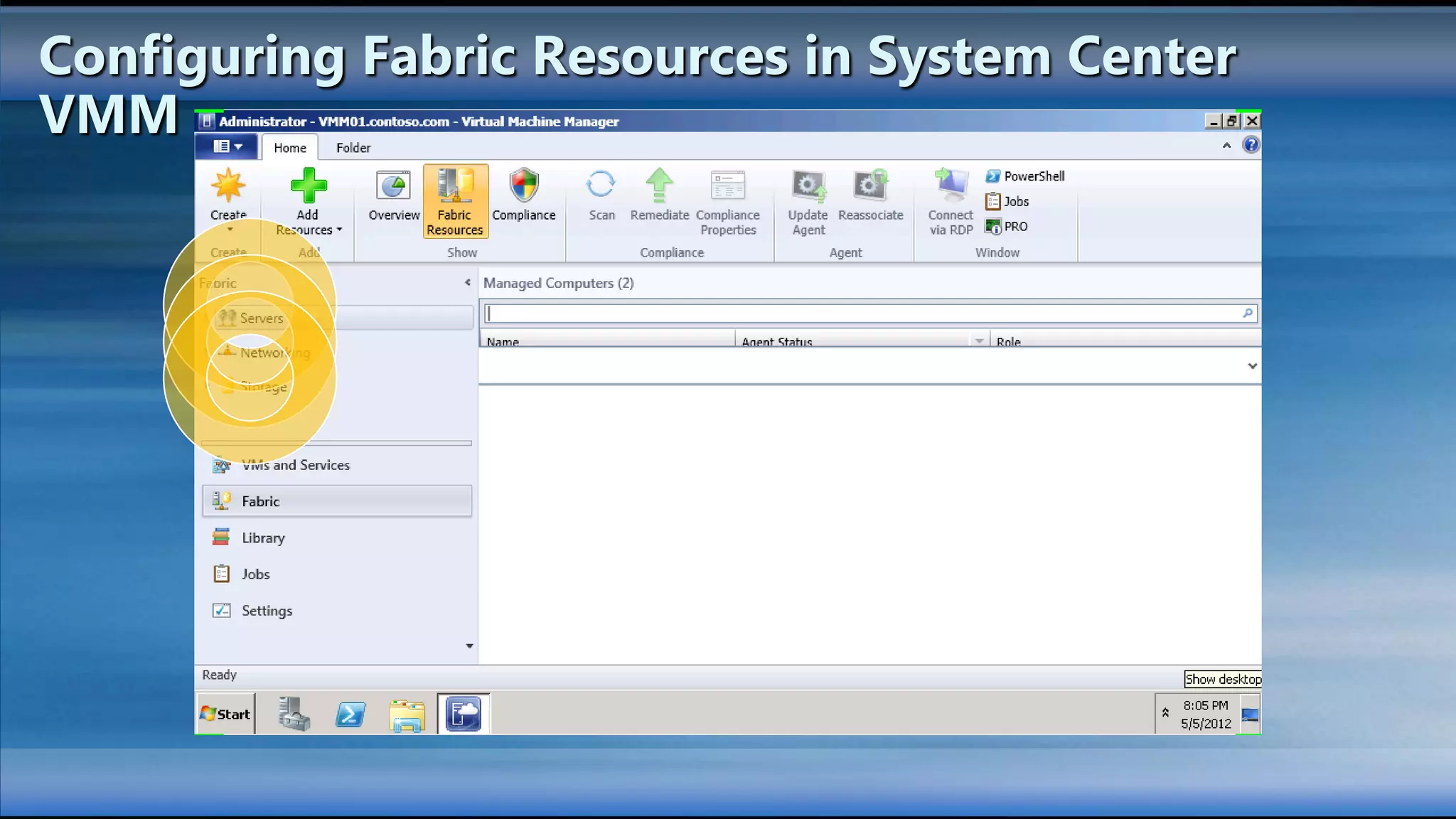Click Show desktop button
The width and height of the screenshot is (1456, 819).
tap(1251, 714)
